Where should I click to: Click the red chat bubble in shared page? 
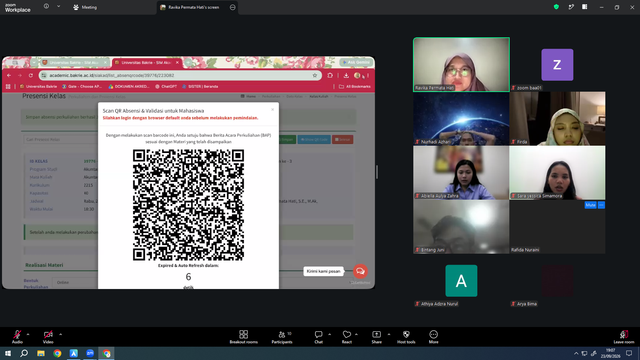[x=360, y=271]
